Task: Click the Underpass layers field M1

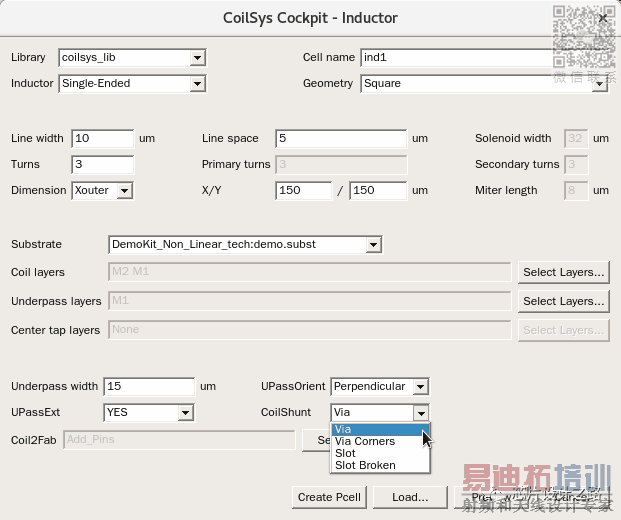Action: (x=309, y=301)
